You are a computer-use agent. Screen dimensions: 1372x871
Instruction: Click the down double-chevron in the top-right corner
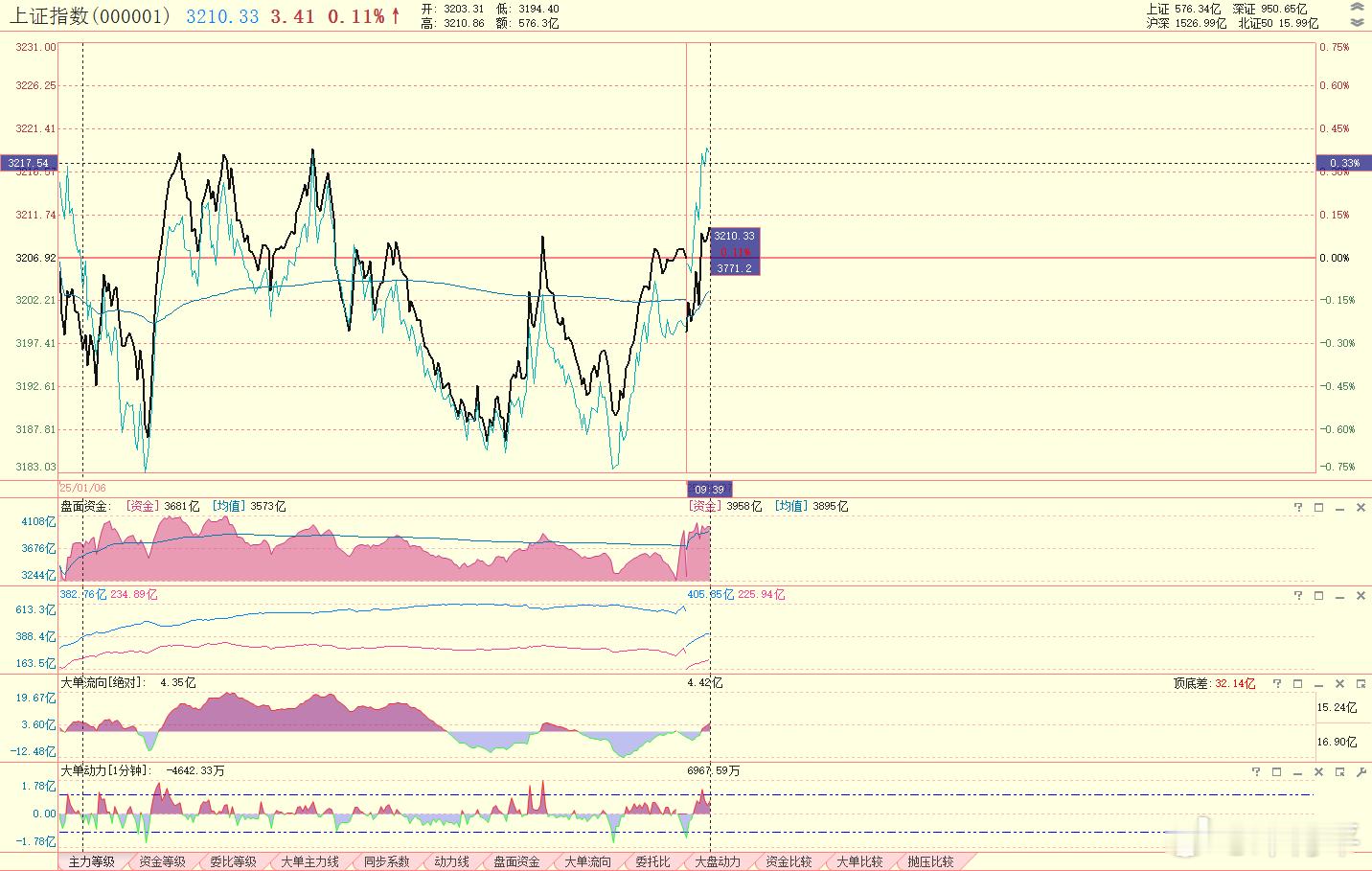1358,21
